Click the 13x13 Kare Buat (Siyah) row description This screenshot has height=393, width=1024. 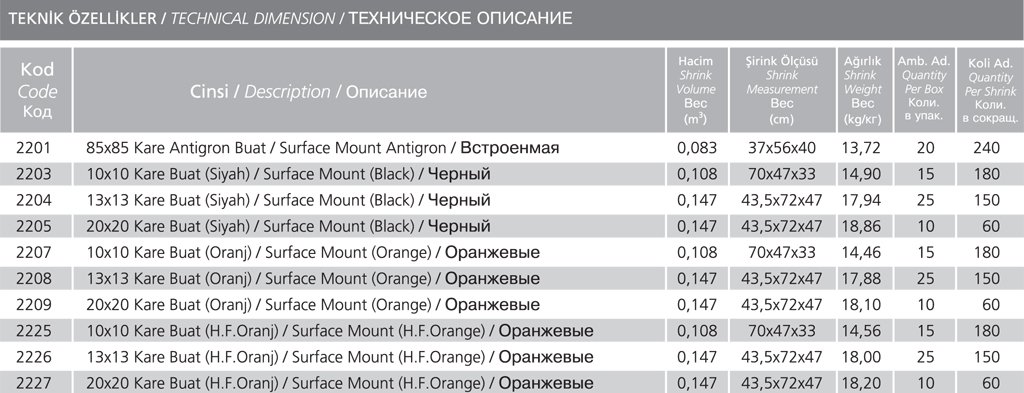(288, 200)
